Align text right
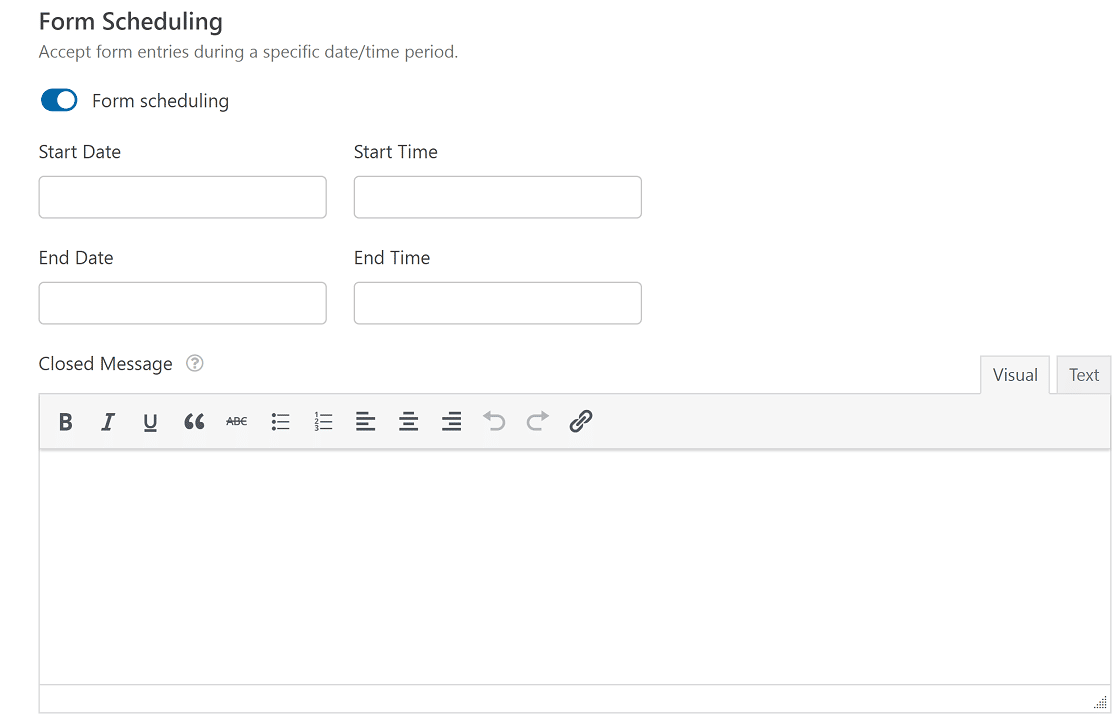This screenshot has width=1116, height=718. click(451, 422)
